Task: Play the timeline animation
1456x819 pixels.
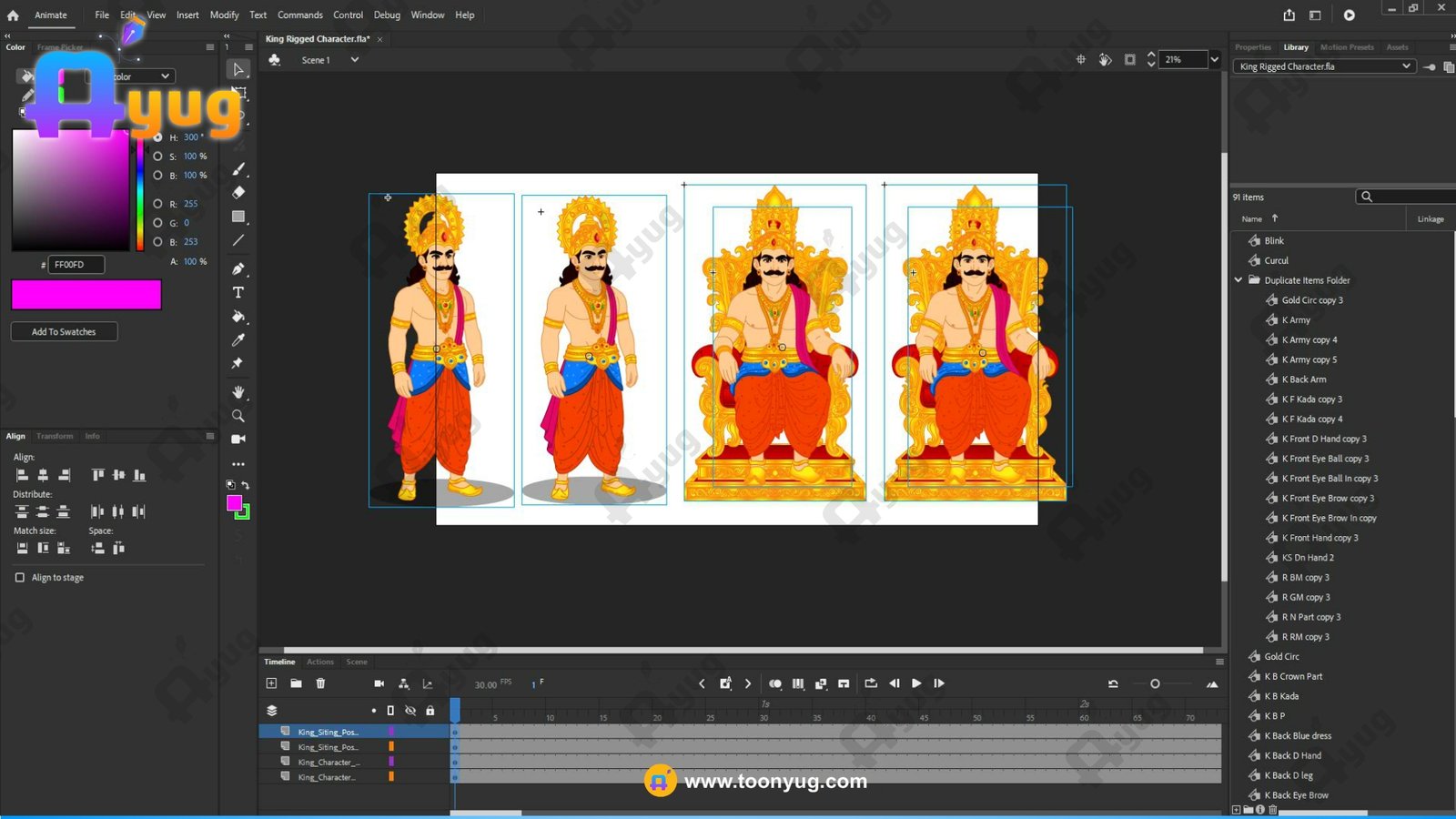Action: (x=916, y=683)
